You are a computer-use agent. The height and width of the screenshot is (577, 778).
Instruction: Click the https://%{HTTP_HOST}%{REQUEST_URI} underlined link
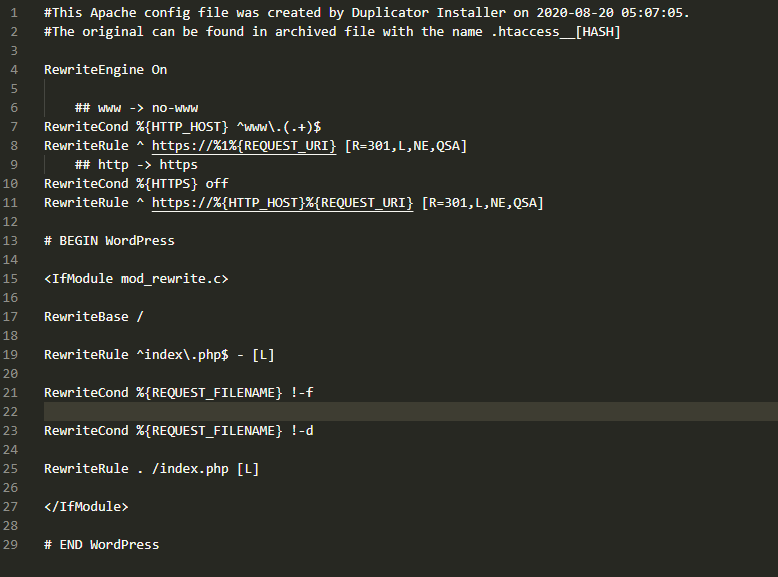point(282,203)
